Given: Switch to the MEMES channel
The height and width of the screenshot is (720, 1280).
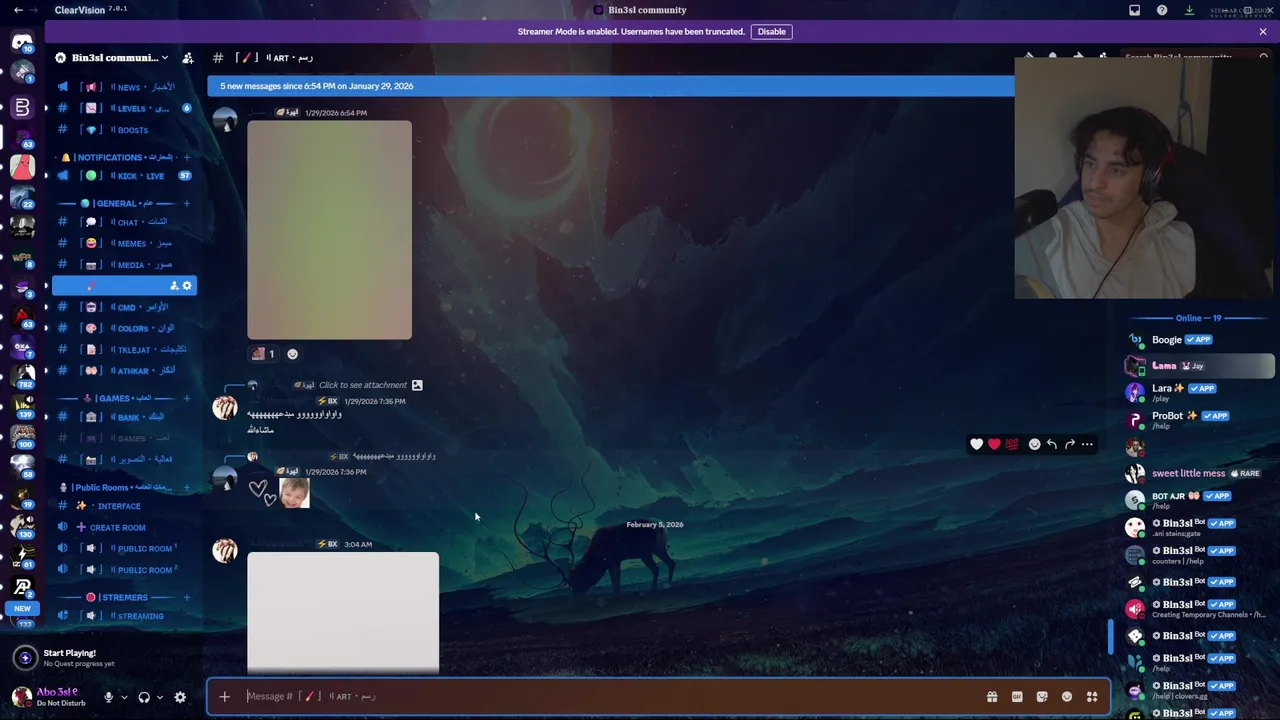Looking at the screenshot, I should [x=124, y=243].
